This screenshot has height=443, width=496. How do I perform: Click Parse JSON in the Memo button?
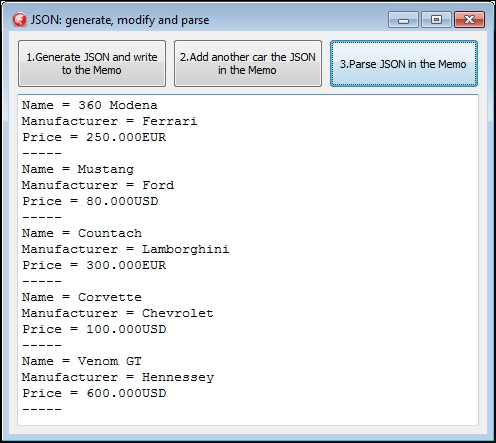404,64
